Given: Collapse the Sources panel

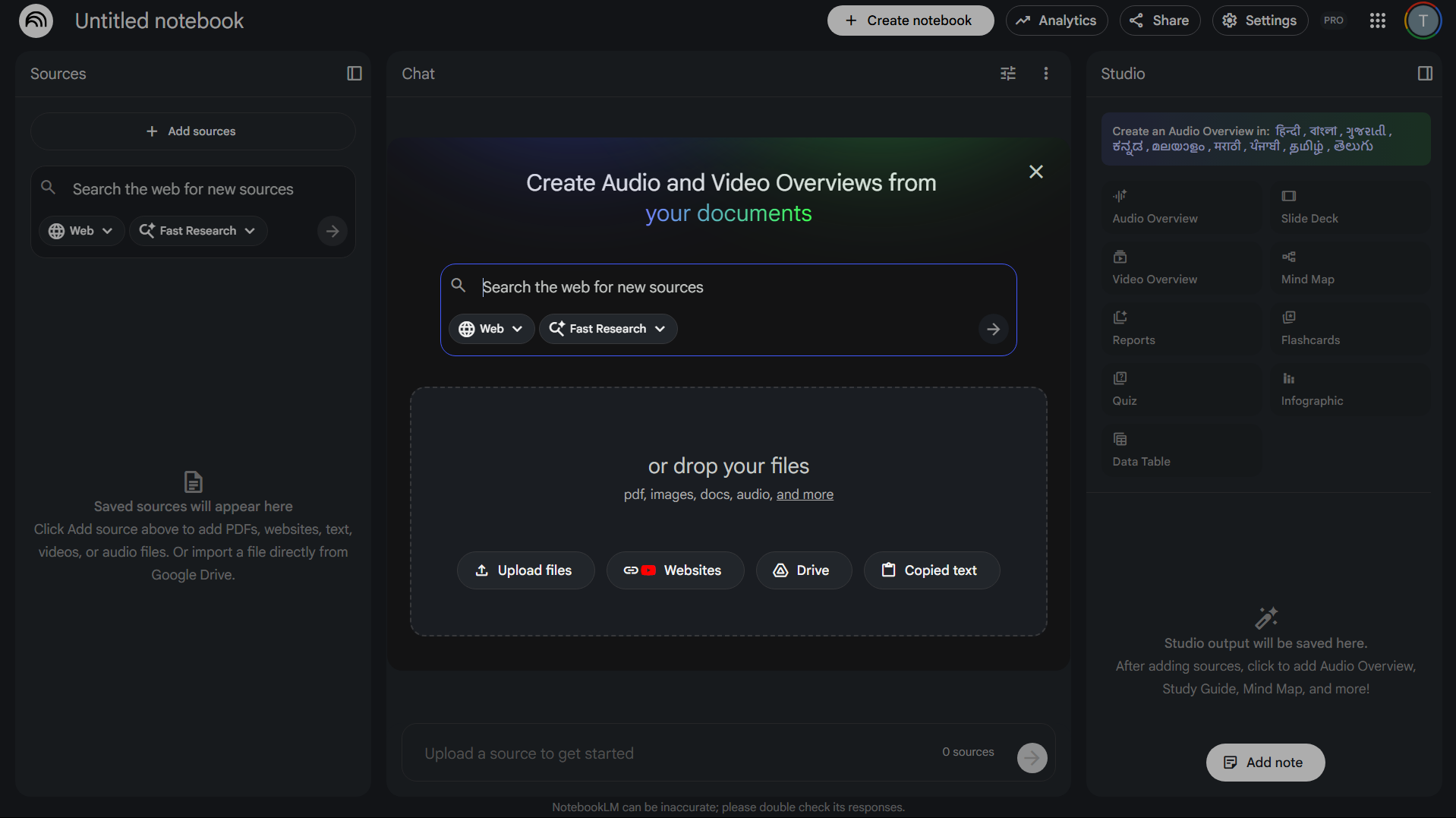Looking at the screenshot, I should point(355,74).
